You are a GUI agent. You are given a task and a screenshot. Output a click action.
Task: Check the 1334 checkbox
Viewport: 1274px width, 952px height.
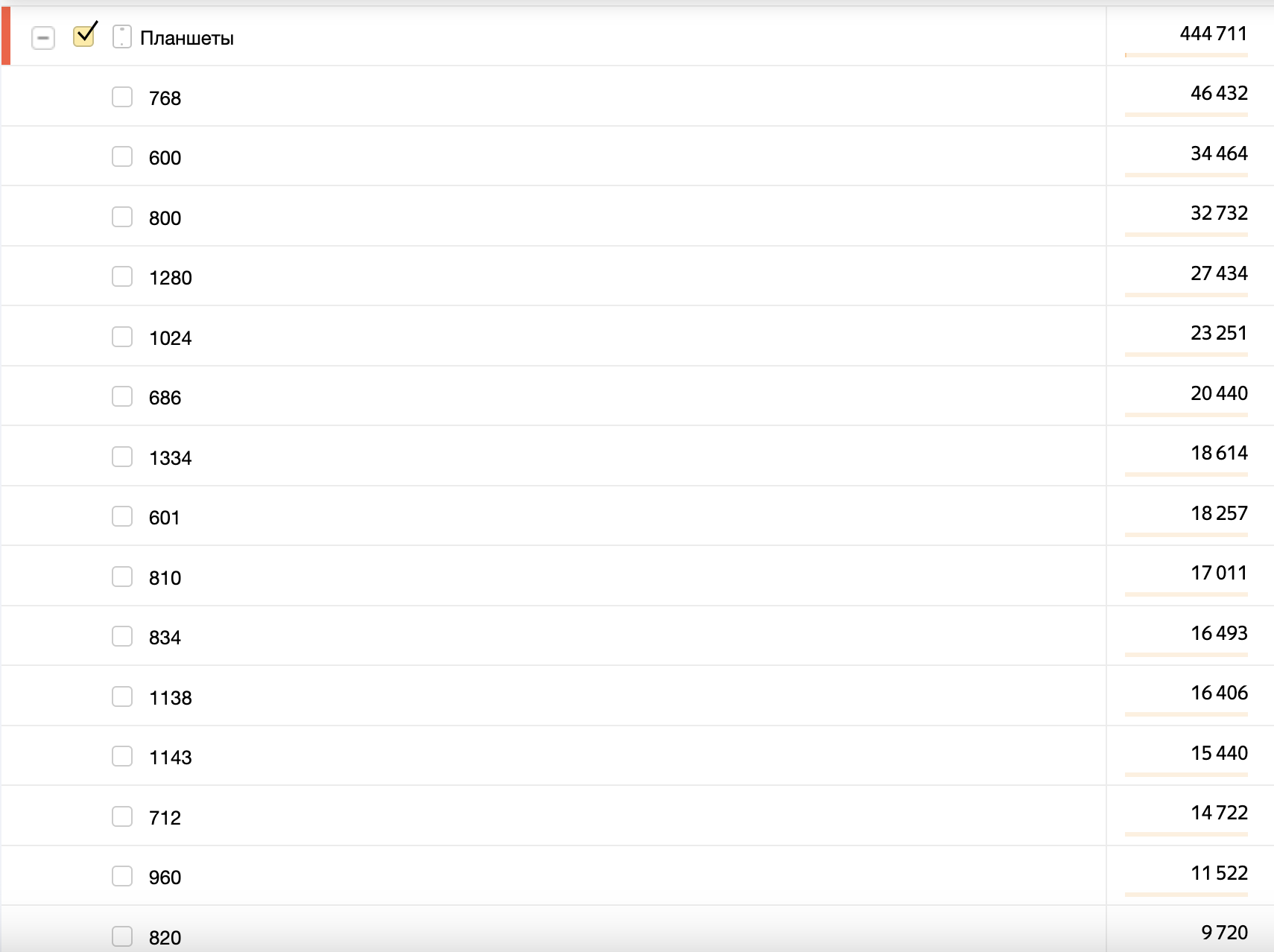click(x=122, y=457)
